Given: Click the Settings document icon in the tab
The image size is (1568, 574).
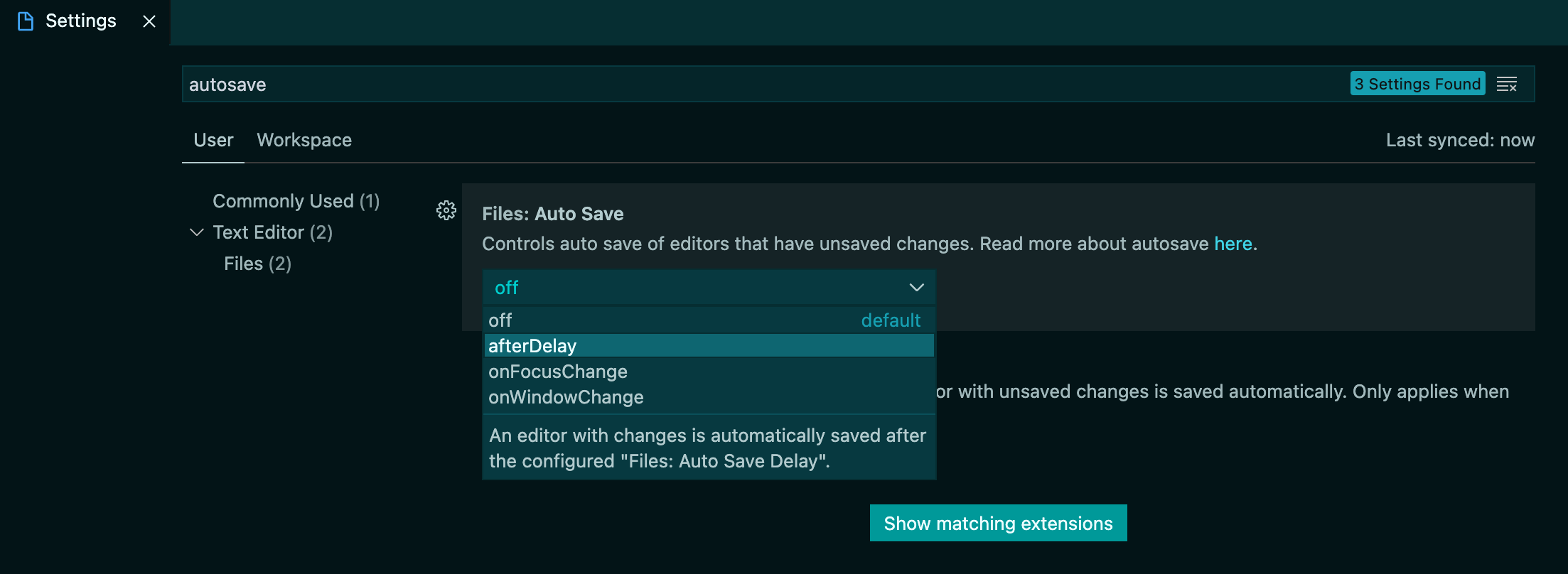Looking at the screenshot, I should coord(26,21).
